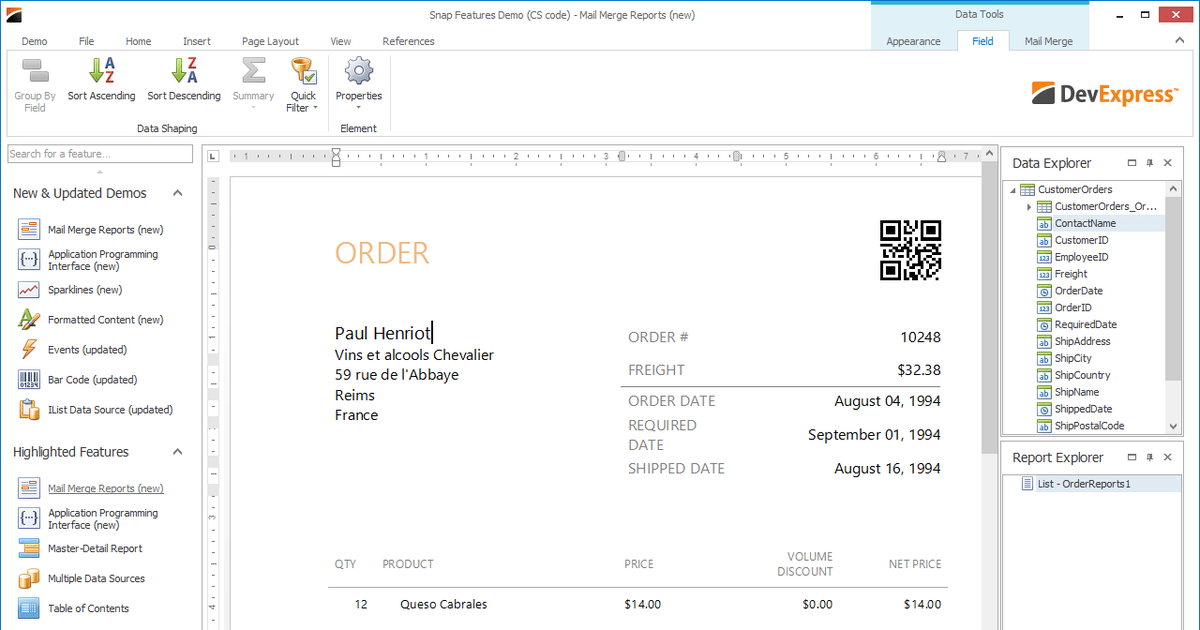Open the Page Layout ribbon tab
The image size is (1200, 630).
click(270, 41)
